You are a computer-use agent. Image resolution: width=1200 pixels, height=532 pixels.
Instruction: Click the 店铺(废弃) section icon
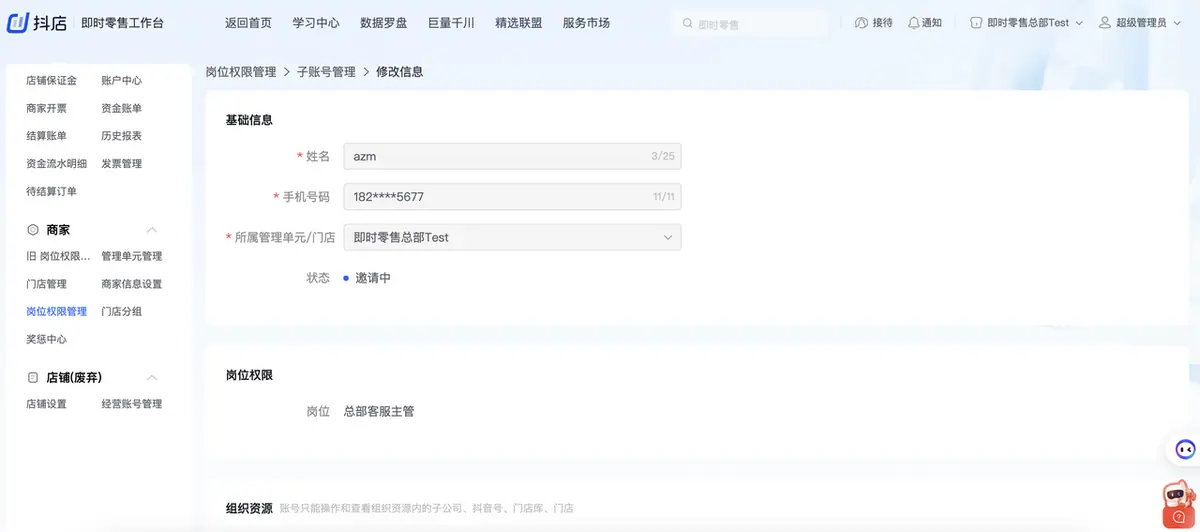tap(33, 378)
